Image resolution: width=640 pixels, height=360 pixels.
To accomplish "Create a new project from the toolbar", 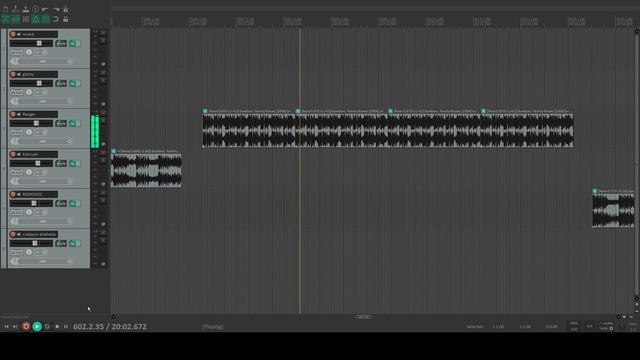I will coord(5,9).
